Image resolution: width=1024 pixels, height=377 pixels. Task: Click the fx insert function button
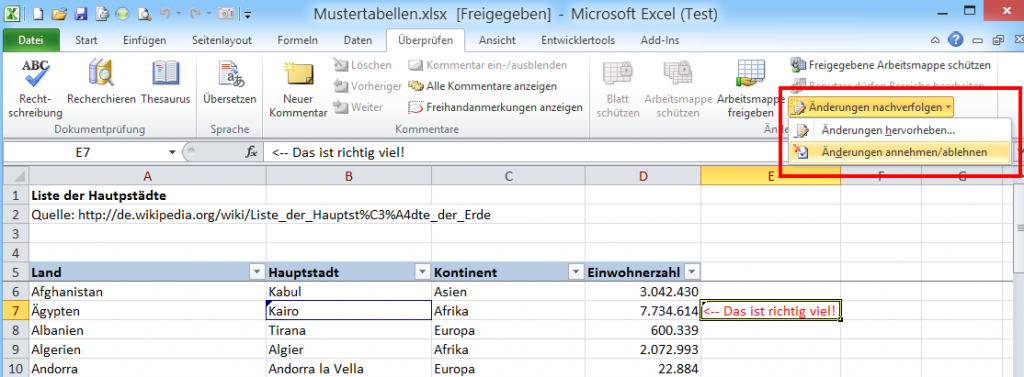[251, 152]
